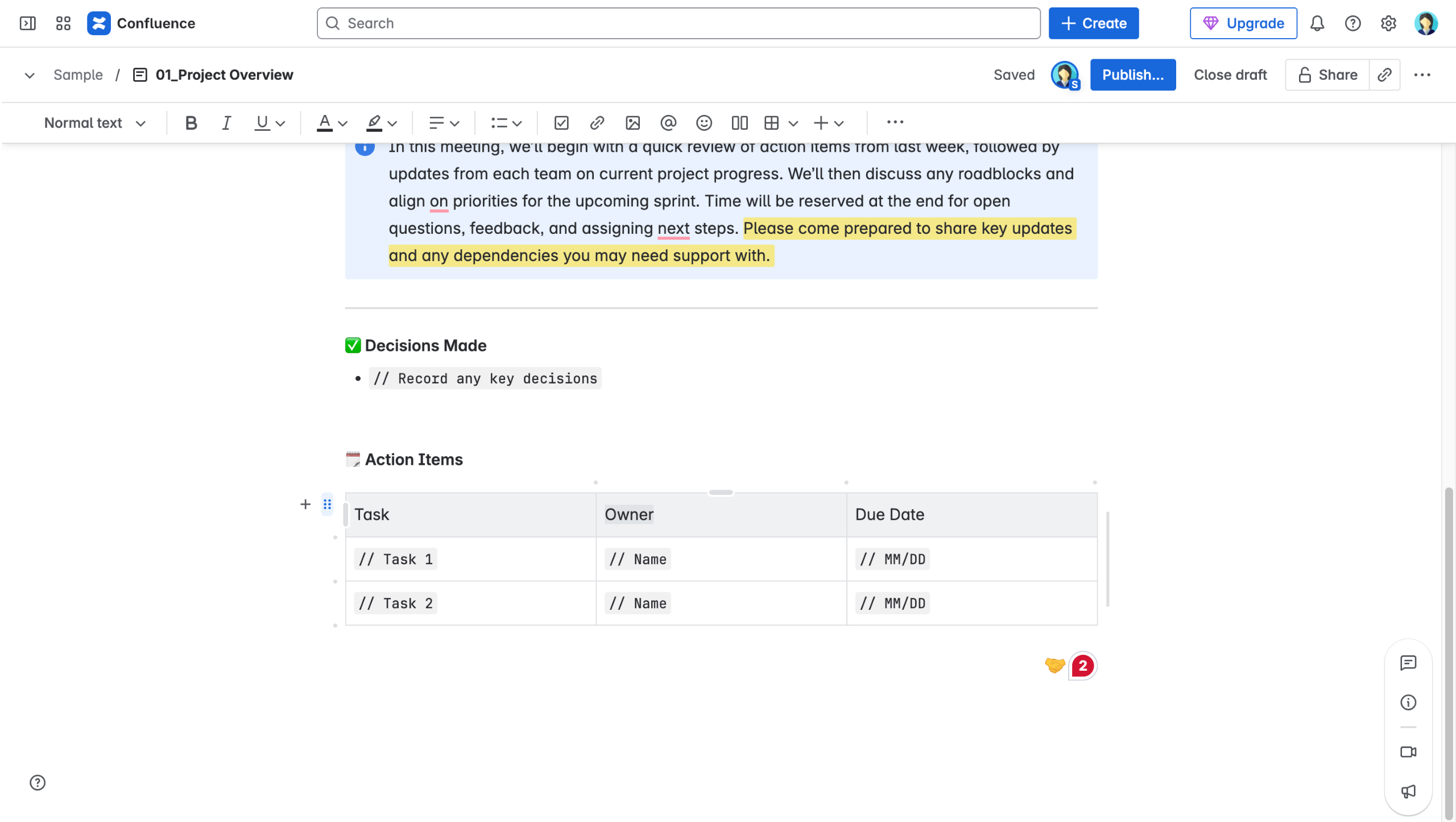Open the comments panel icon
This screenshot has width=1456, height=822.
click(x=1408, y=663)
